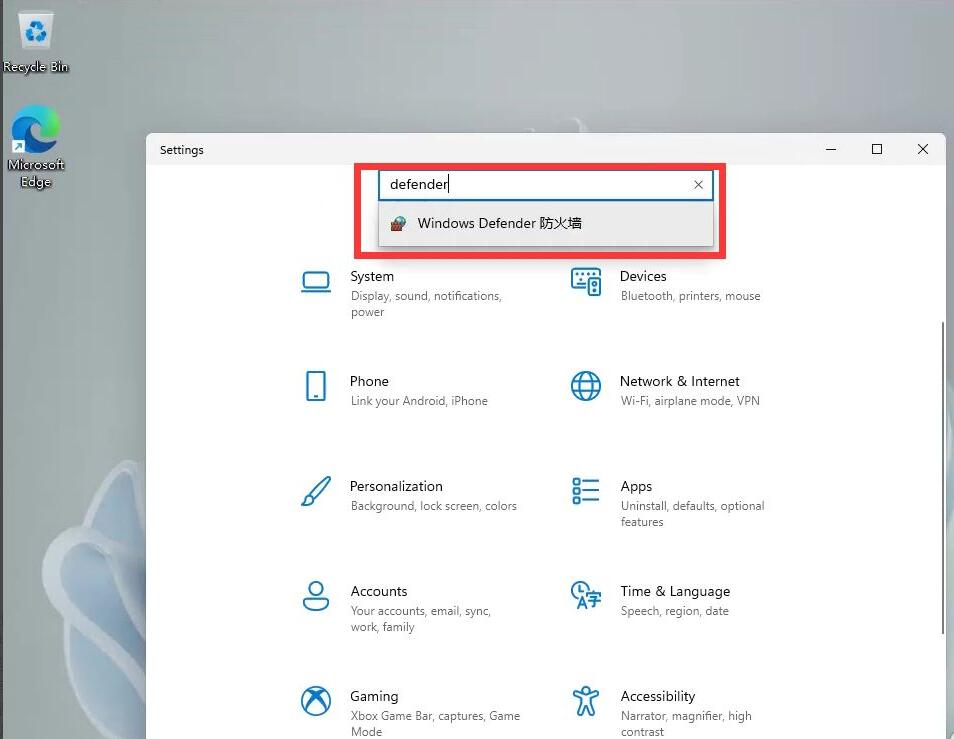
Task: Click inside the defender search box
Action: tap(546, 185)
